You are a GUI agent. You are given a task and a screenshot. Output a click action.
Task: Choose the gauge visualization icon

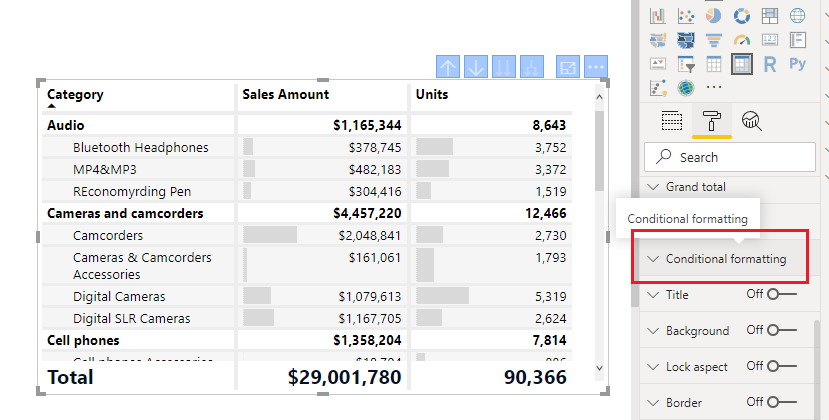click(742, 40)
